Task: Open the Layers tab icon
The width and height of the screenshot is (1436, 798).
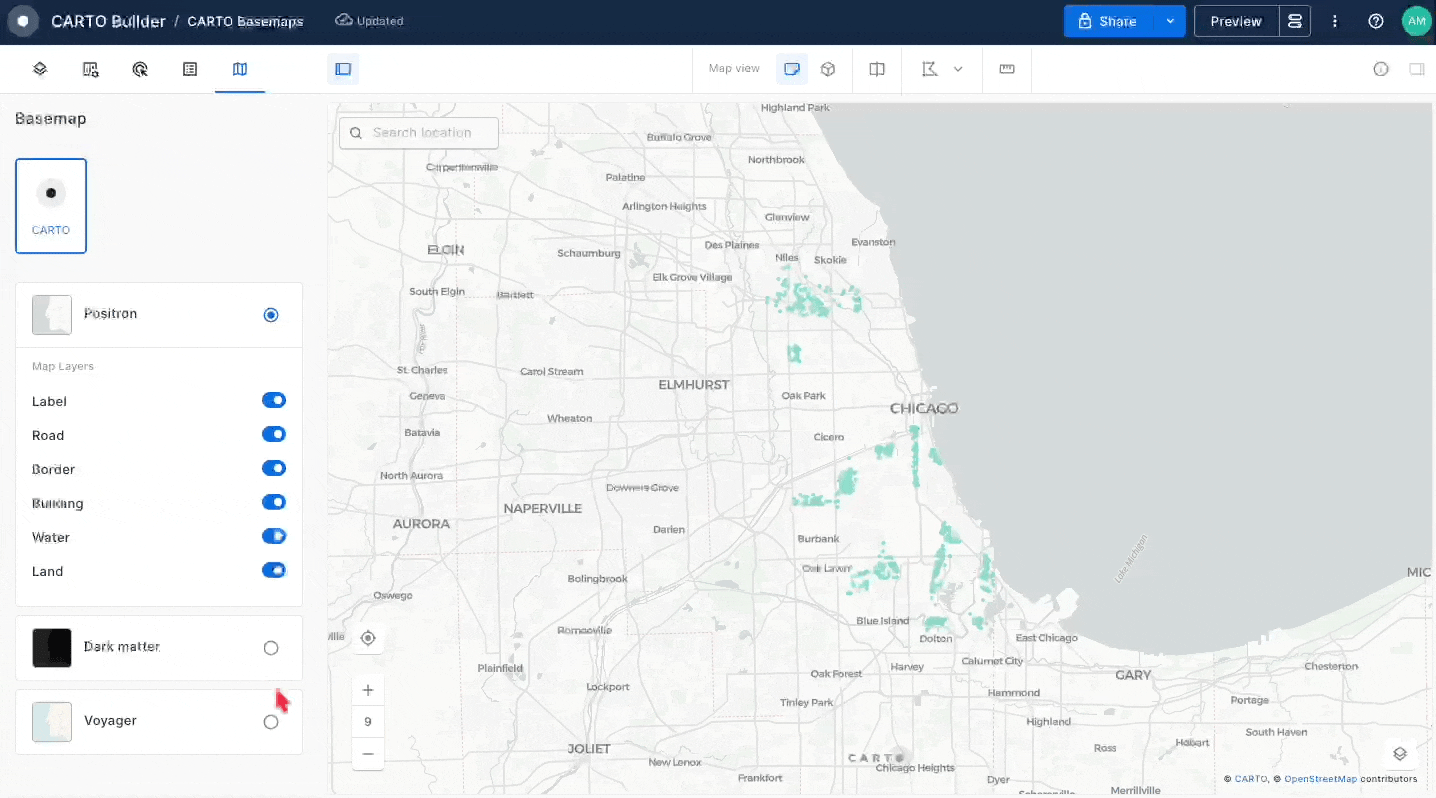Action: tap(40, 69)
